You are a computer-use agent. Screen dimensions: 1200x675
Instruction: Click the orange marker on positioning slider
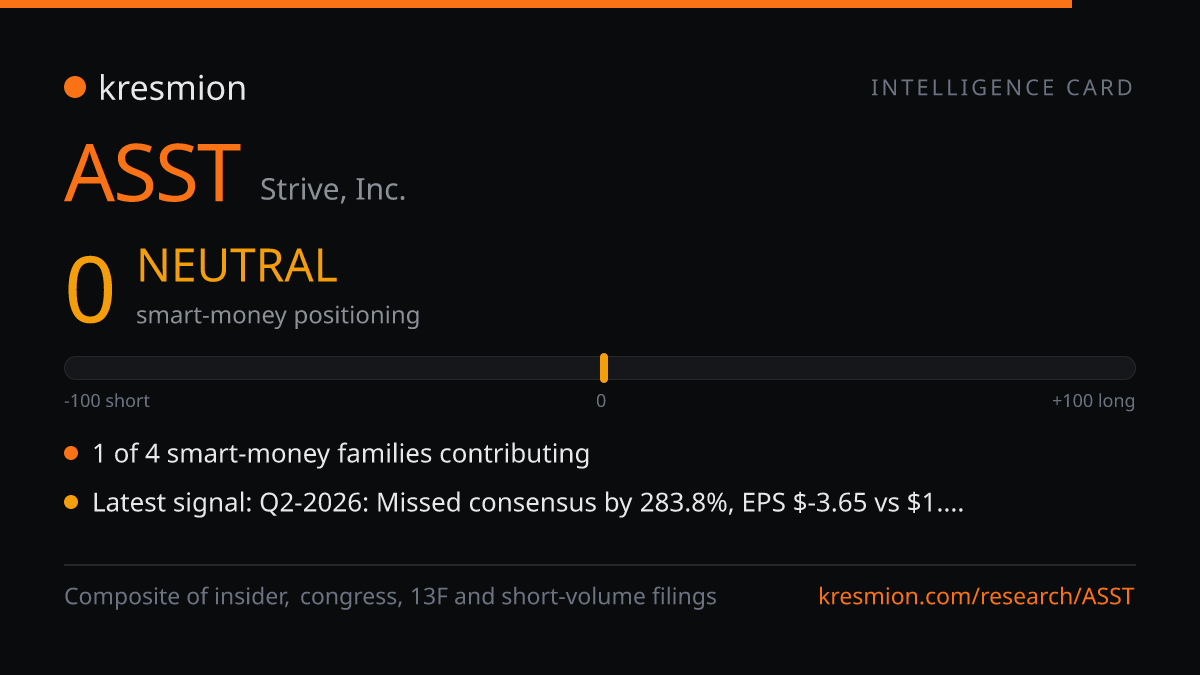604,368
